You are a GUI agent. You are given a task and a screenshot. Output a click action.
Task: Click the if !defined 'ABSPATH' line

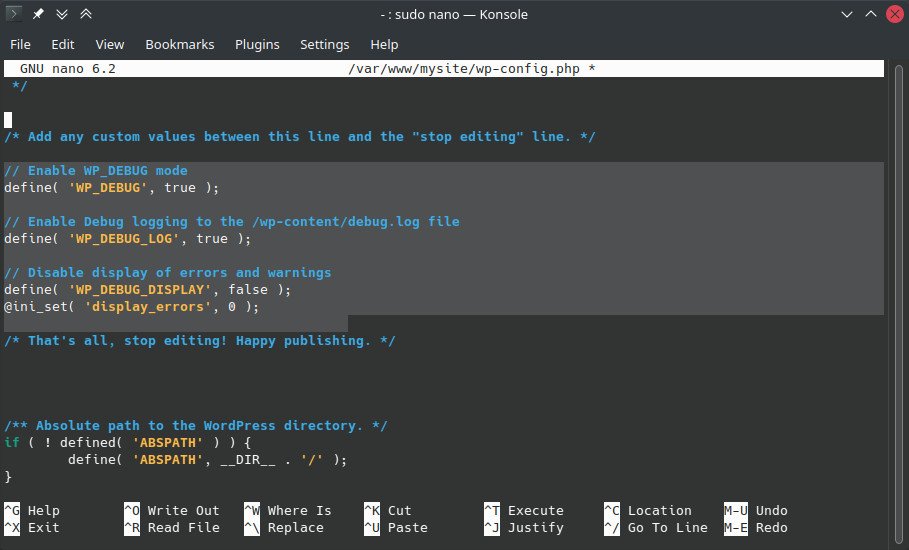(128, 443)
